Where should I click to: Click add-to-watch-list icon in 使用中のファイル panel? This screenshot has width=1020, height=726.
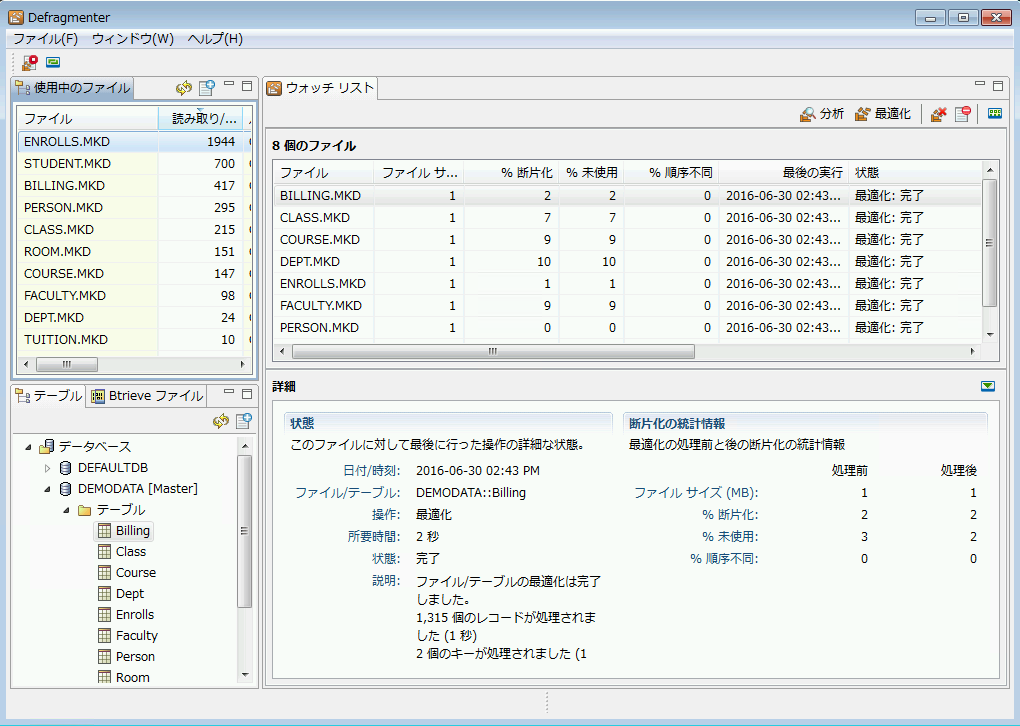point(206,88)
